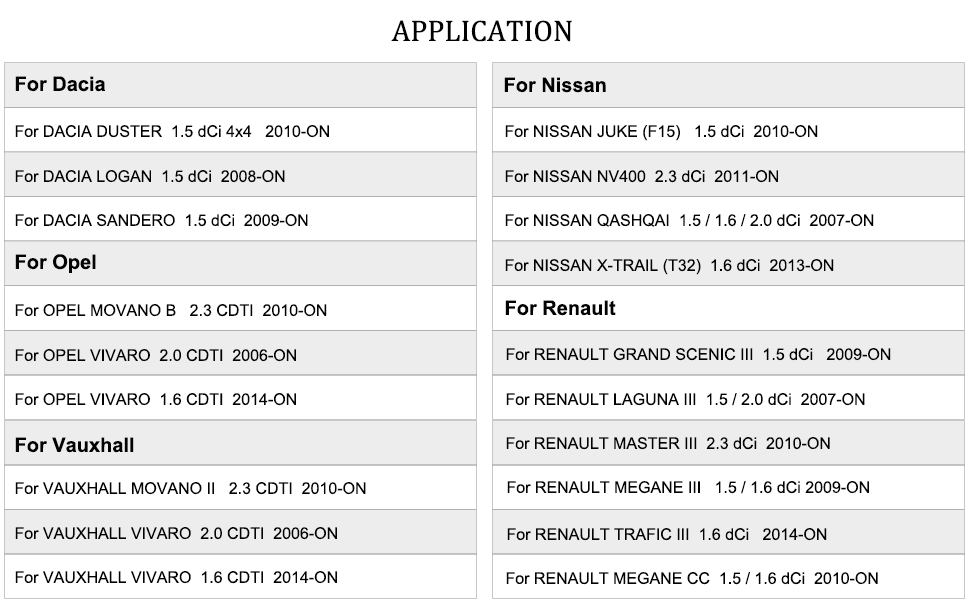Click the APPLICATION title heading
Image resolution: width=970 pixels, height=600 pixels.
482,31
